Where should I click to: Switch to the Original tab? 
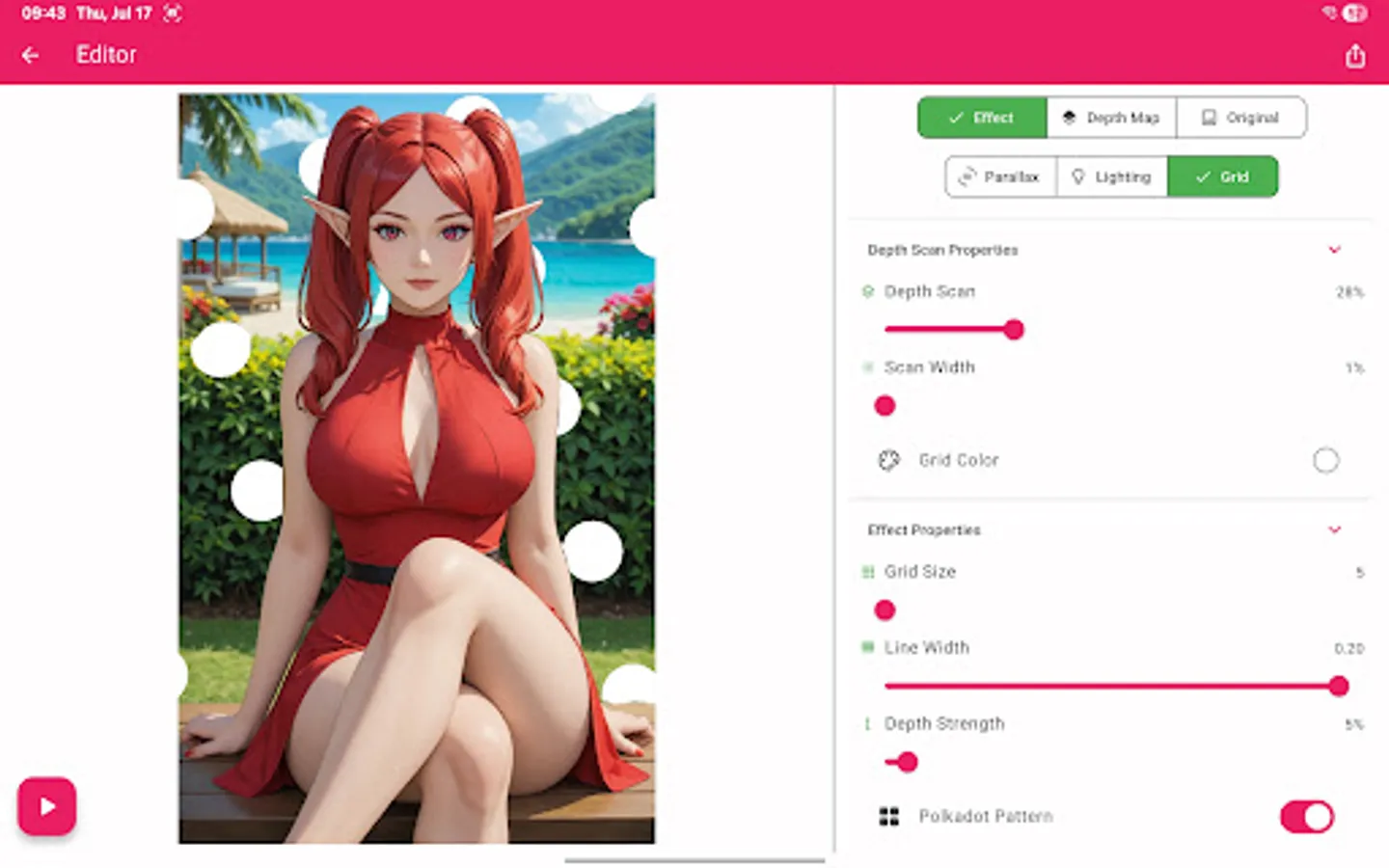[1241, 117]
